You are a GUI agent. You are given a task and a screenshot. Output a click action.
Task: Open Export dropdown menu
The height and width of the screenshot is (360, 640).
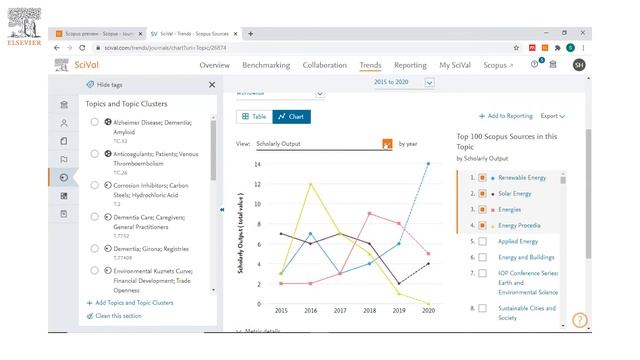point(553,116)
